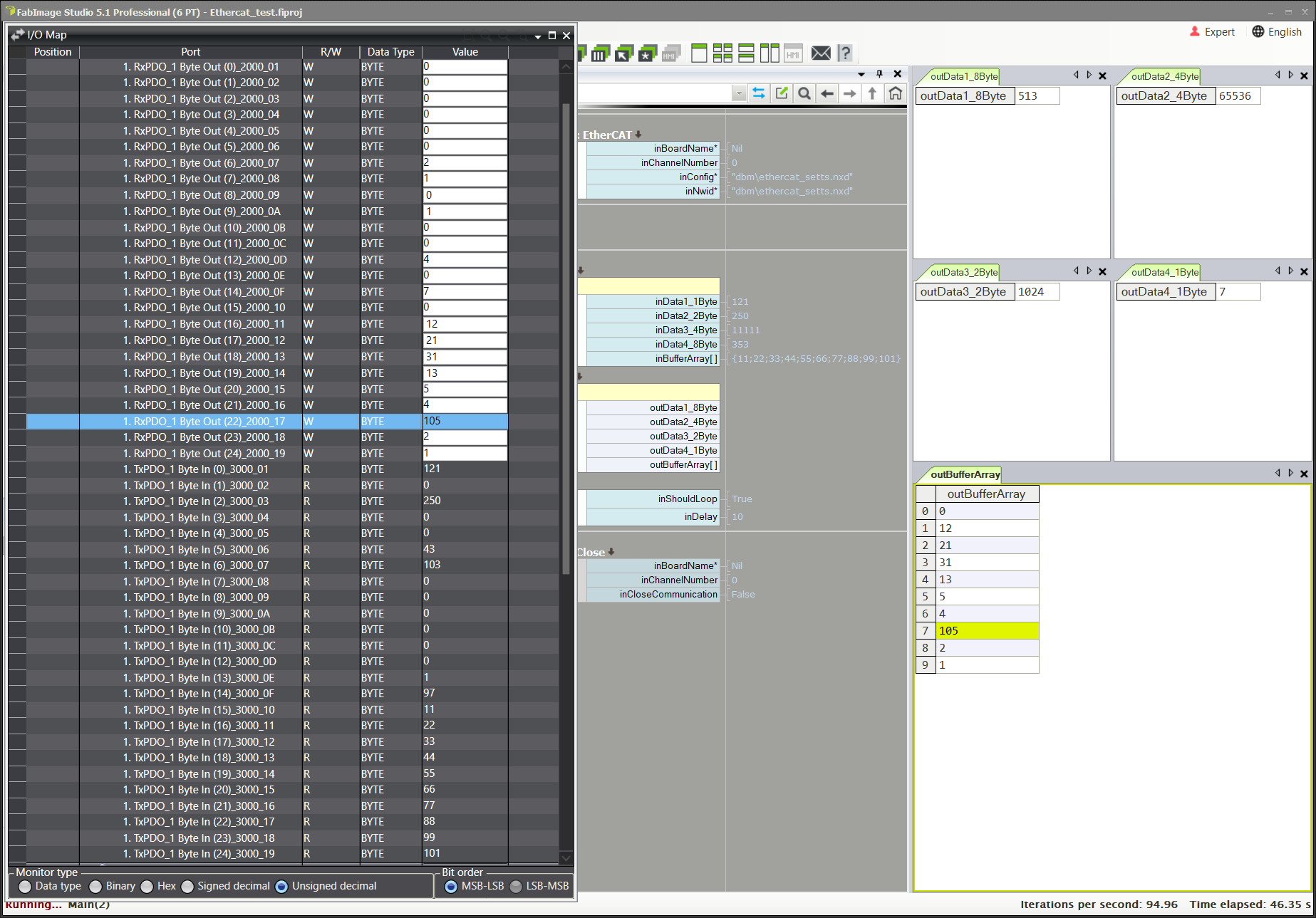Click the single preview layout icon
The height and width of the screenshot is (918, 1316).
[x=699, y=53]
